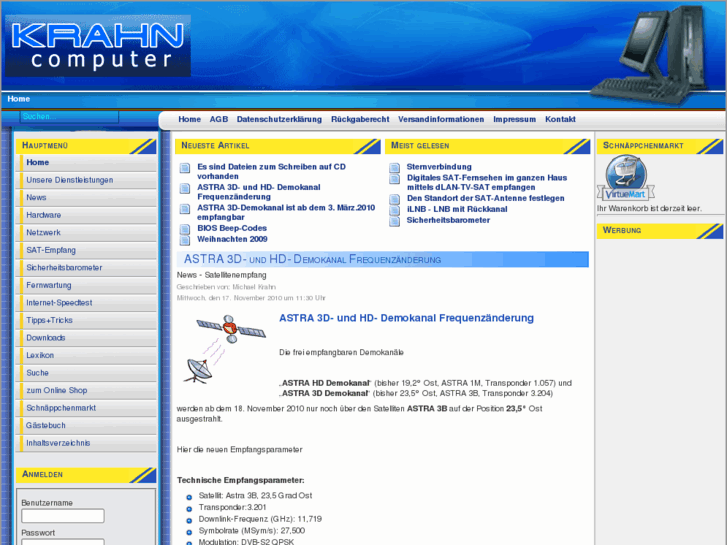Open Tipps+Tricks in sidebar menu
The height and width of the screenshot is (545, 727).
pyautogui.click(x=87, y=321)
